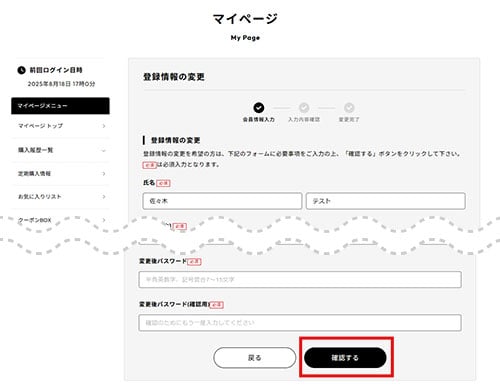
Task: Click the 戻る back button
Action: click(254, 358)
